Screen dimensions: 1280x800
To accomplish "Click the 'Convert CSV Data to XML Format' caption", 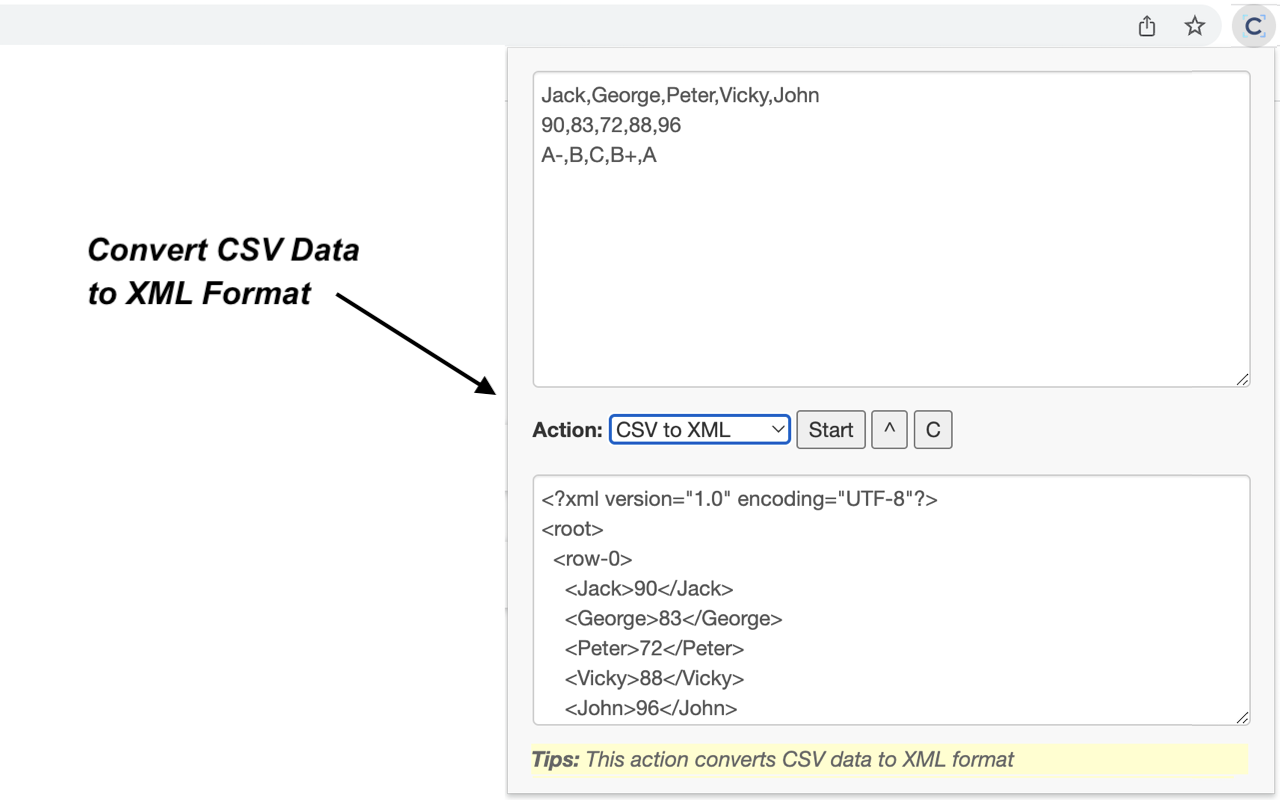I will (x=223, y=271).
